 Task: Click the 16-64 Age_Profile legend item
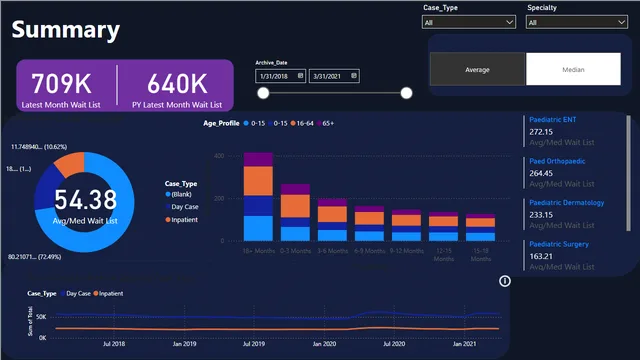302,123
